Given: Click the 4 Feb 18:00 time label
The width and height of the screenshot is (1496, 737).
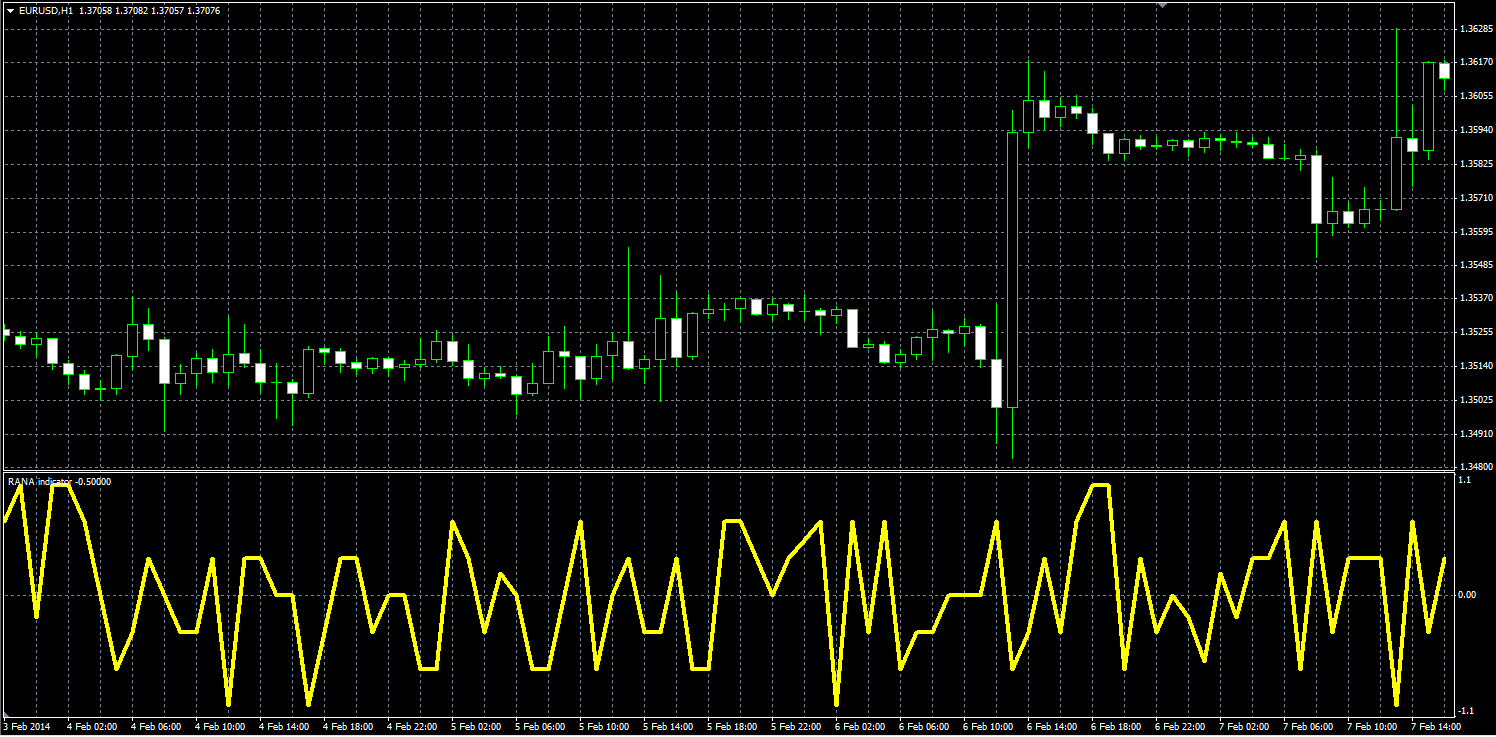Looking at the screenshot, I should pyautogui.click(x=347, y=727).
